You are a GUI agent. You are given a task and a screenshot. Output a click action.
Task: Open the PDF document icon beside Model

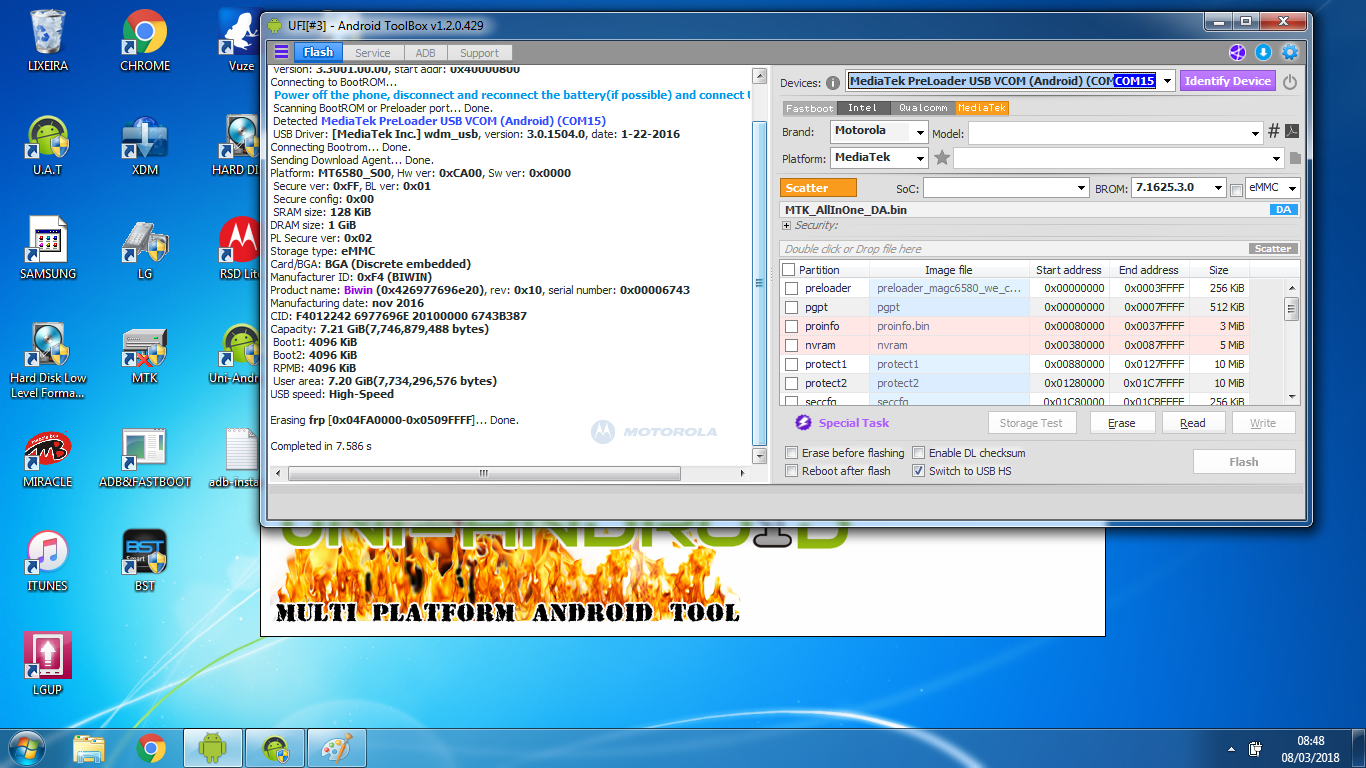pyautogui.click(x=1292, y=131)
